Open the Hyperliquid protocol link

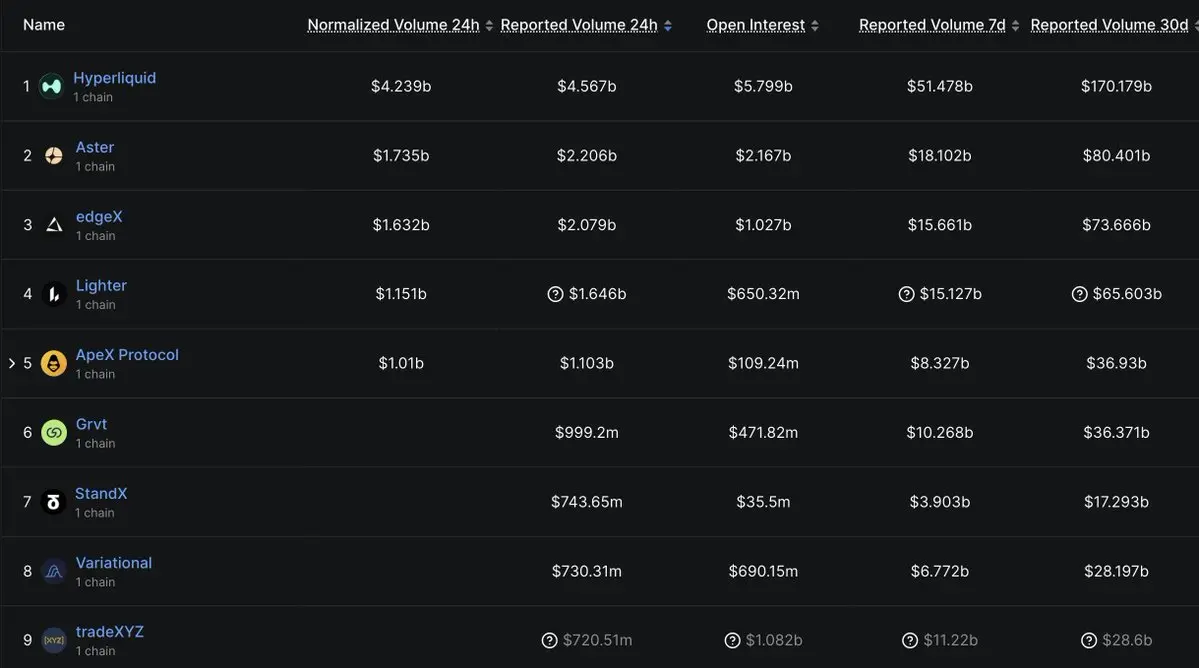pos(115,78)
